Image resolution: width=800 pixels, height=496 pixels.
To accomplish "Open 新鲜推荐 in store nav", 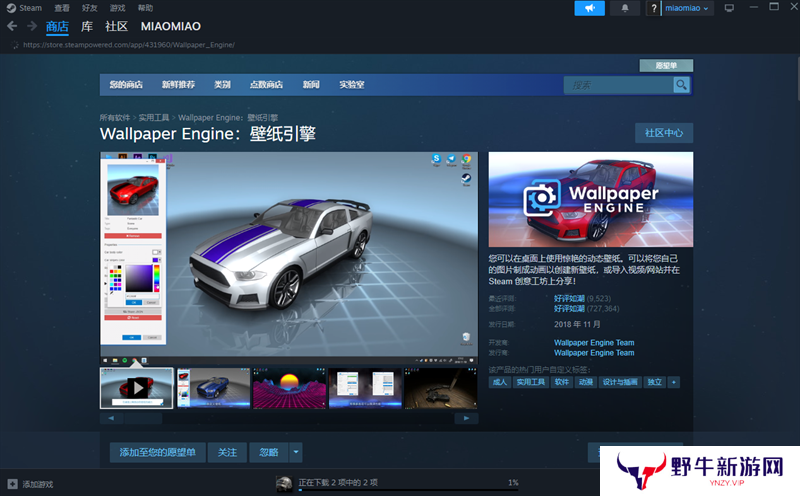I will click(178, 85).
